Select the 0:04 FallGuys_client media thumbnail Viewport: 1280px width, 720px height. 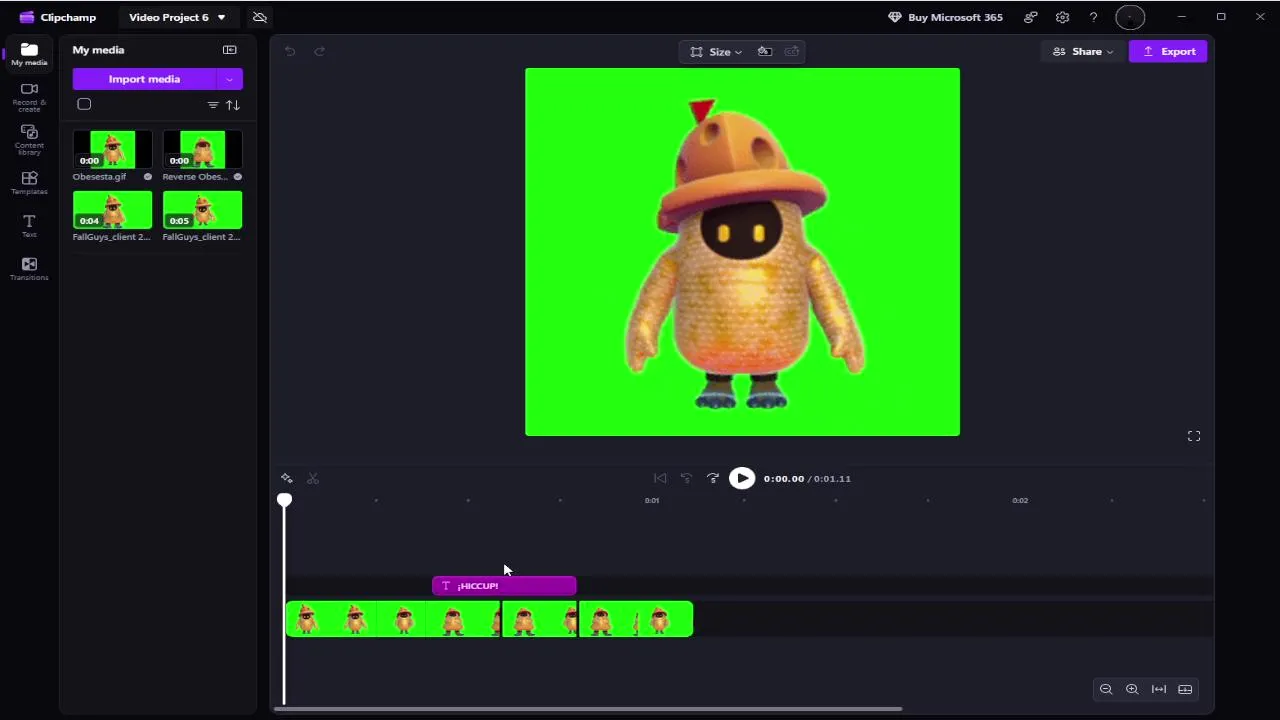click(x=112, y=210)
